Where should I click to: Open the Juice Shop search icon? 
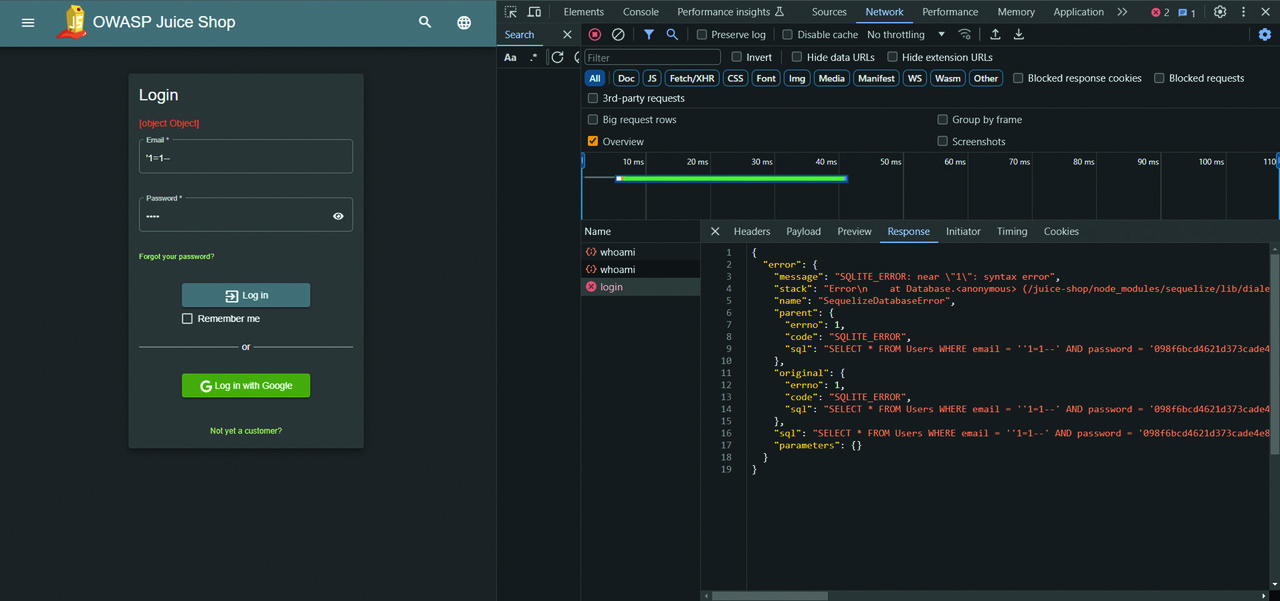pyautogui.click(x=425, y=22)
